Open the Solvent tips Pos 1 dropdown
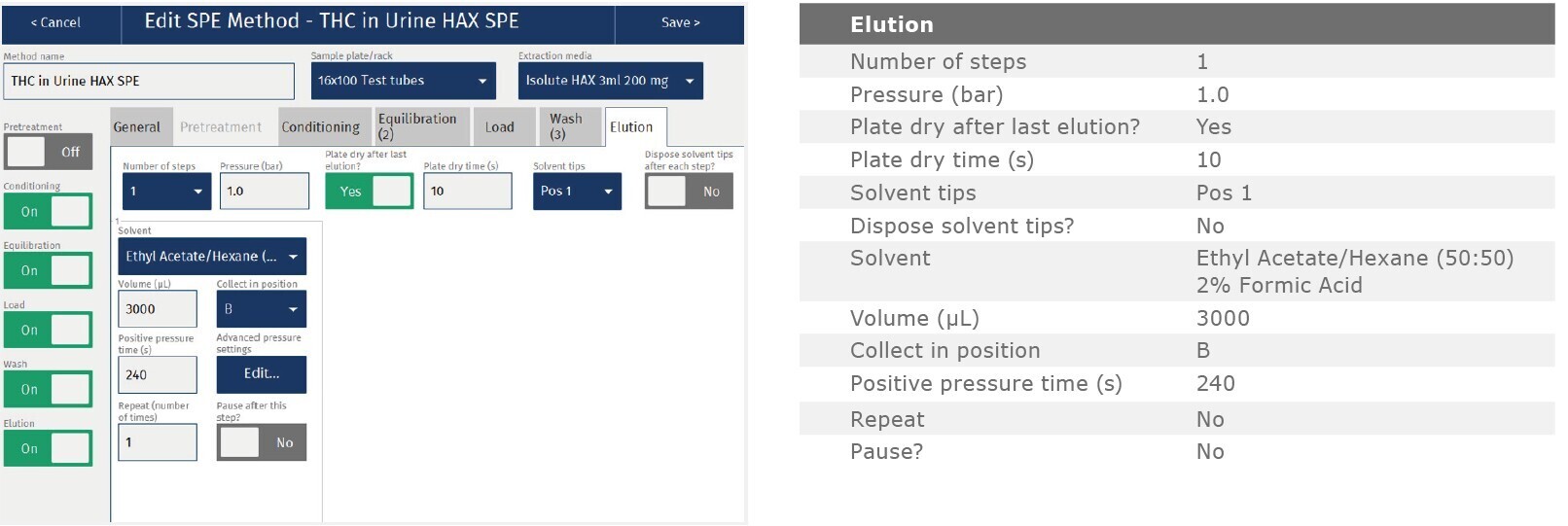The height and width of the screenshot is (526, 1568). tap(577, 192)
